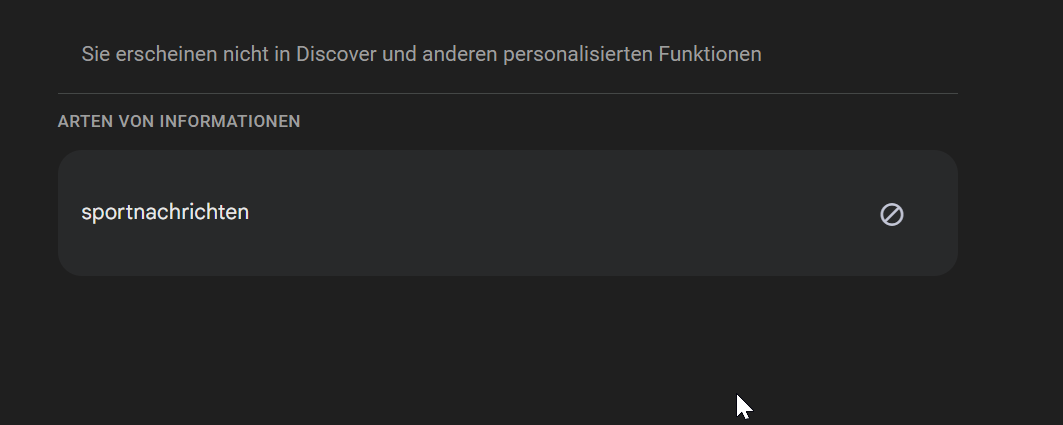Click the divider line under the notice
Image resolution: width=1063 pixels, height=425 pixels.
[507, 93]
